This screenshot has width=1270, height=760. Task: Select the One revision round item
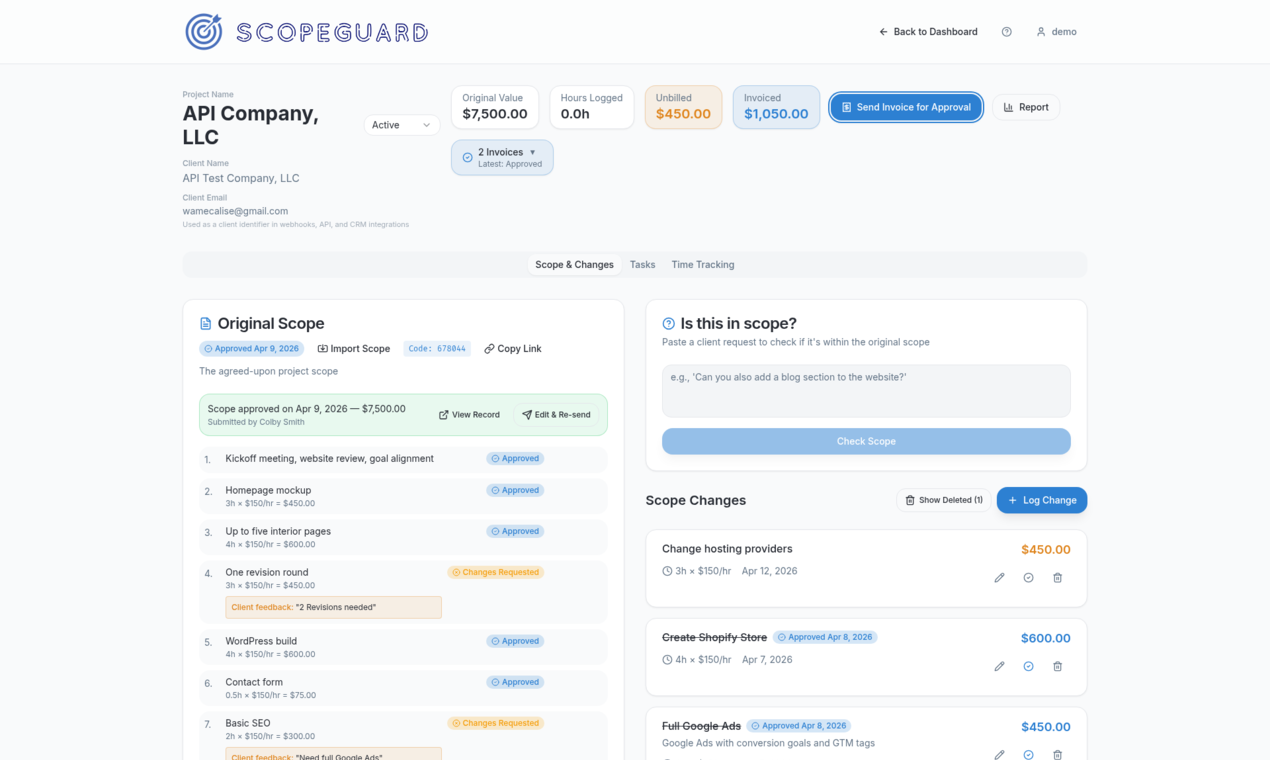point(403,592)
